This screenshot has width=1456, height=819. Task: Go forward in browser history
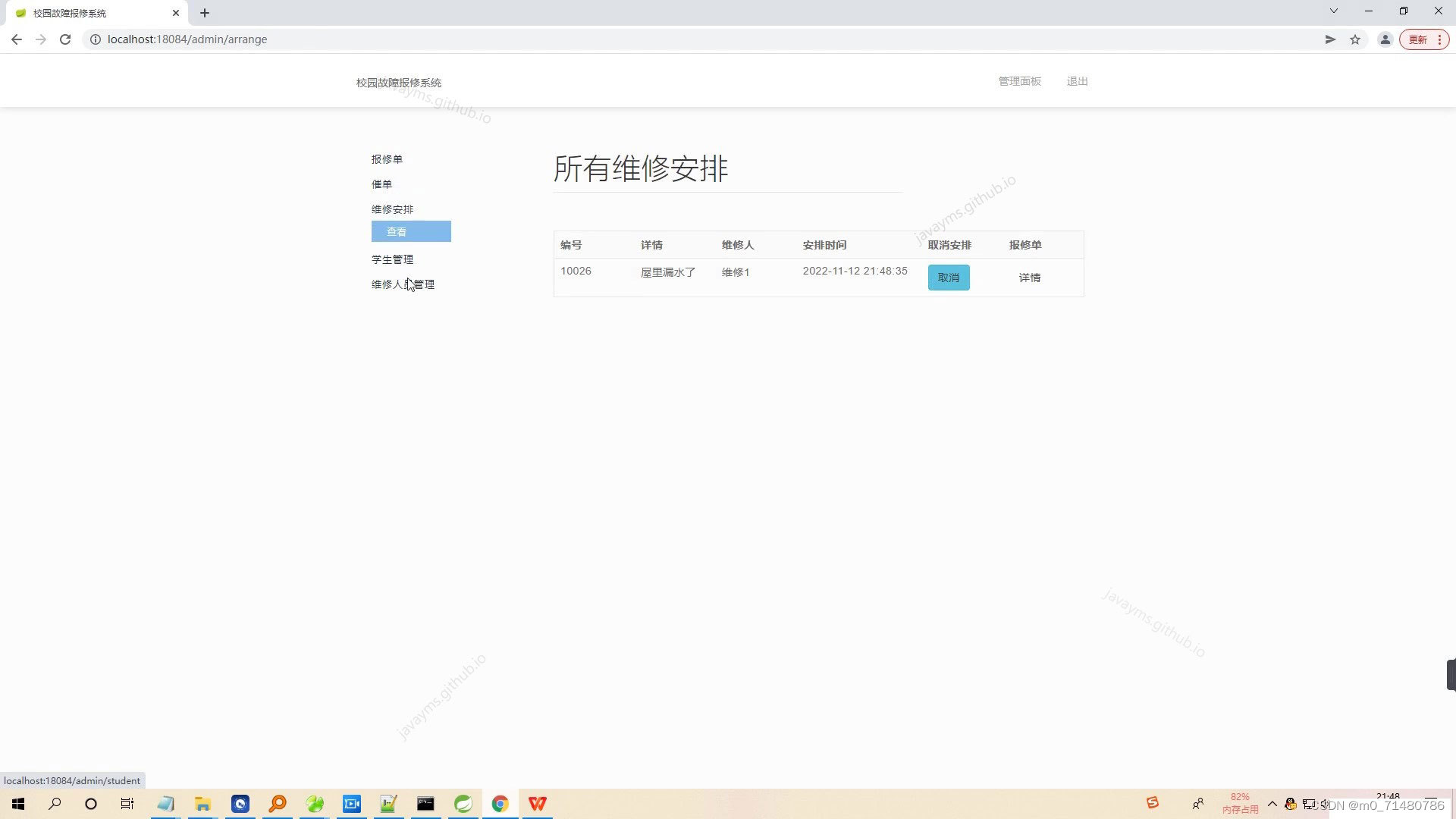[x=41, y=39]
